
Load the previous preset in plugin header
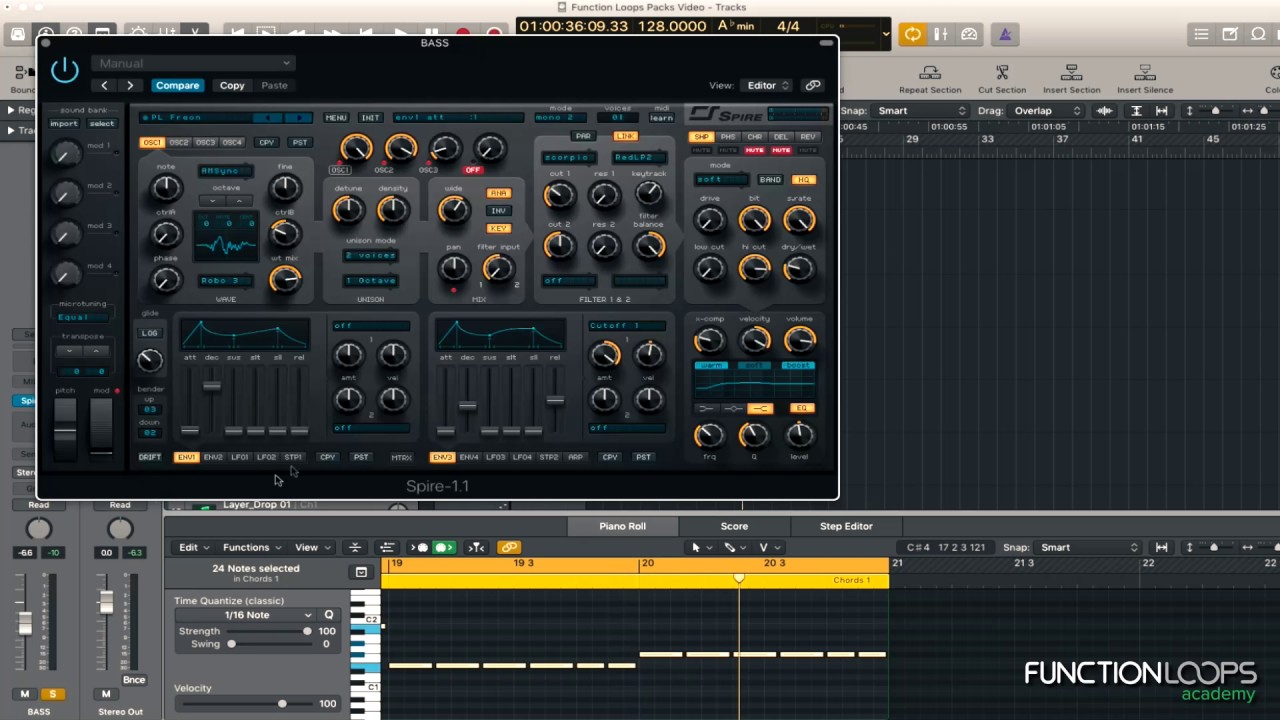[104, 86]
